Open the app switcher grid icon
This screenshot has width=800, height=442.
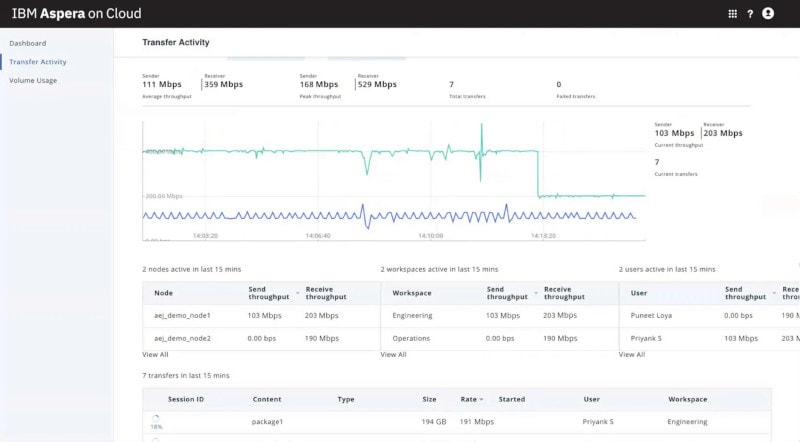(732, 14)
